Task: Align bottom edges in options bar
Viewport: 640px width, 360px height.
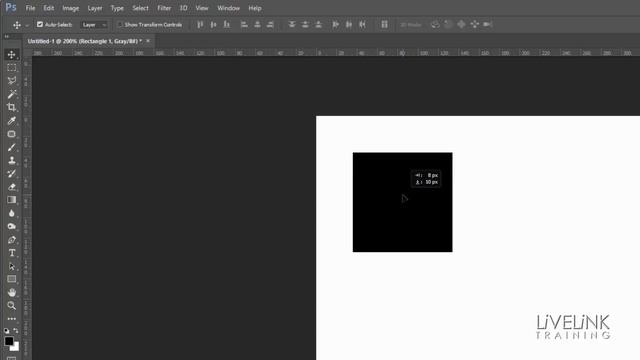Action: coord(227,24)
